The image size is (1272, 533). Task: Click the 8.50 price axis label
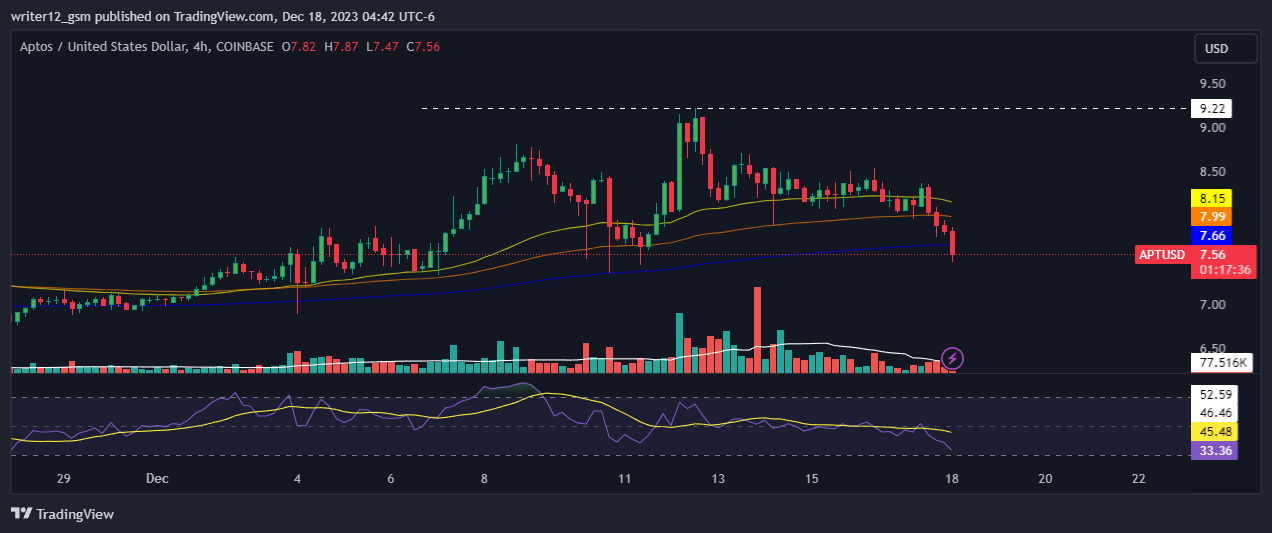1213,172
